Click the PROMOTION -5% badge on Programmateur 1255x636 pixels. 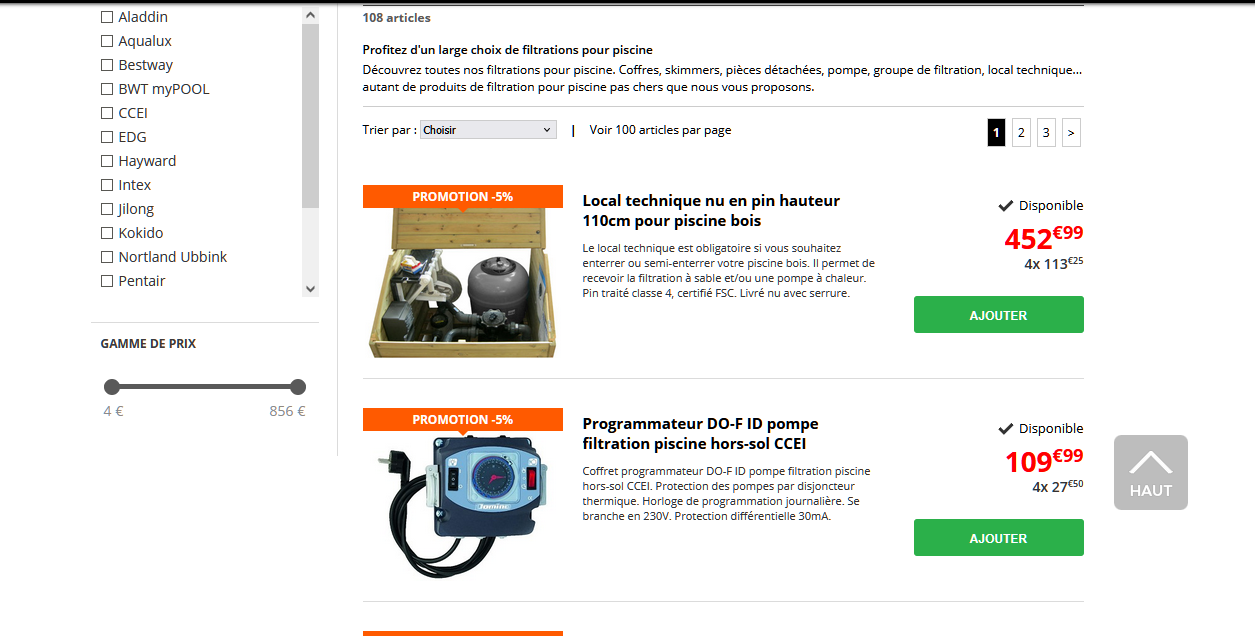click(462, 420)
